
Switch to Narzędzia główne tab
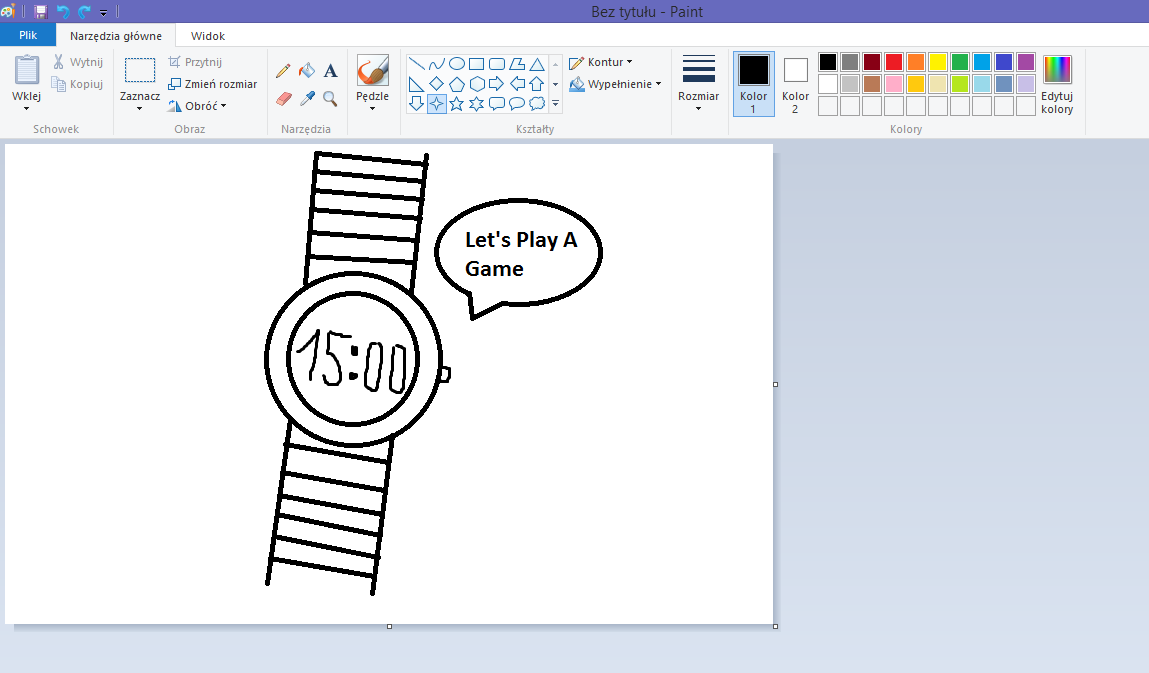[x=116, y=36]
